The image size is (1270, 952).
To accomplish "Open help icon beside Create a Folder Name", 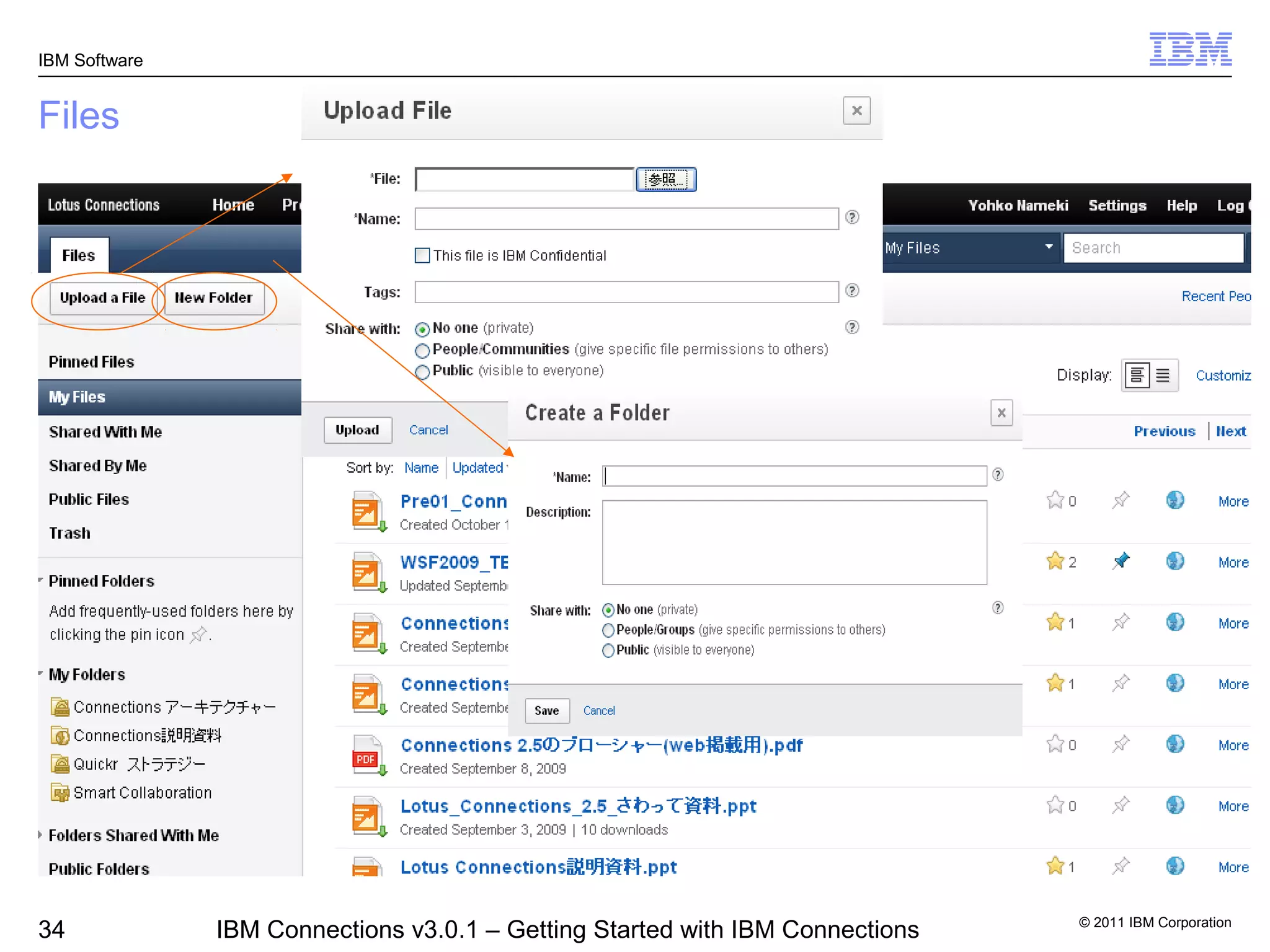I will [x=998, y=474].
